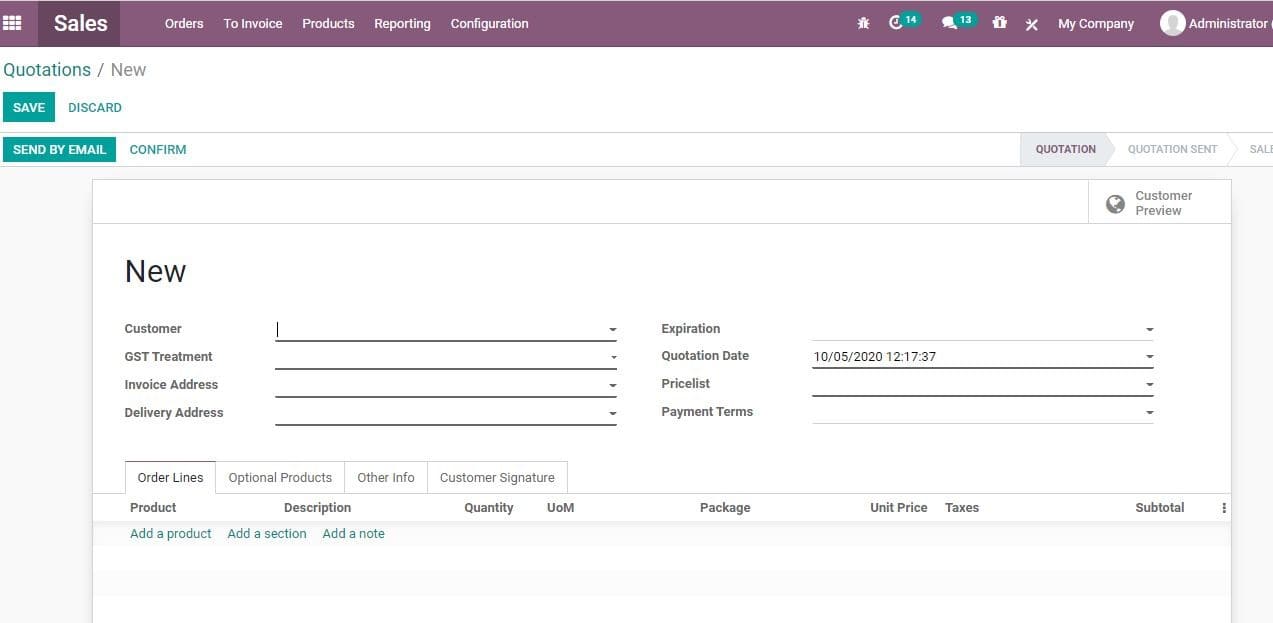Click the developer tools wrench icon
This screenshot has height=623, width=1273.
click(1031, 24)
